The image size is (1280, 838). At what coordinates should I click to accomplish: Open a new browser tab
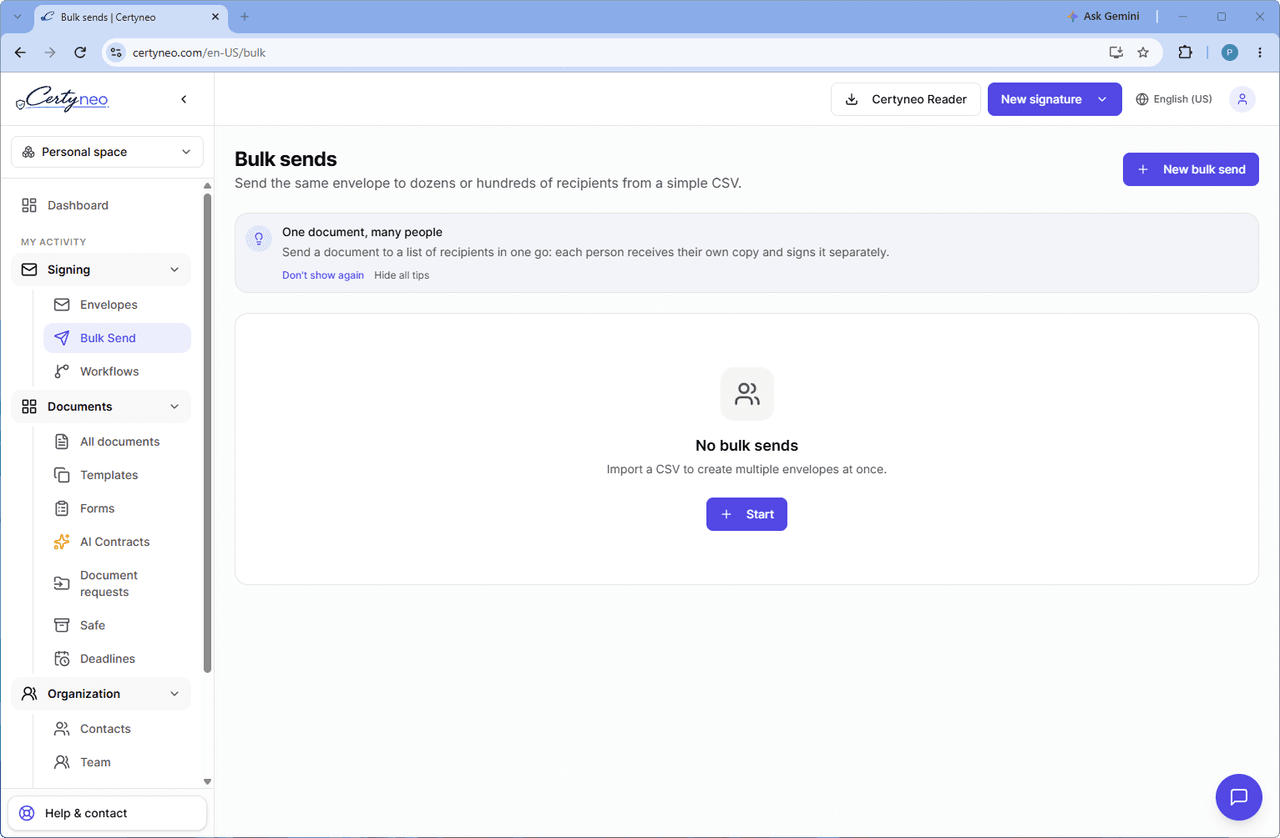(245, 17)
